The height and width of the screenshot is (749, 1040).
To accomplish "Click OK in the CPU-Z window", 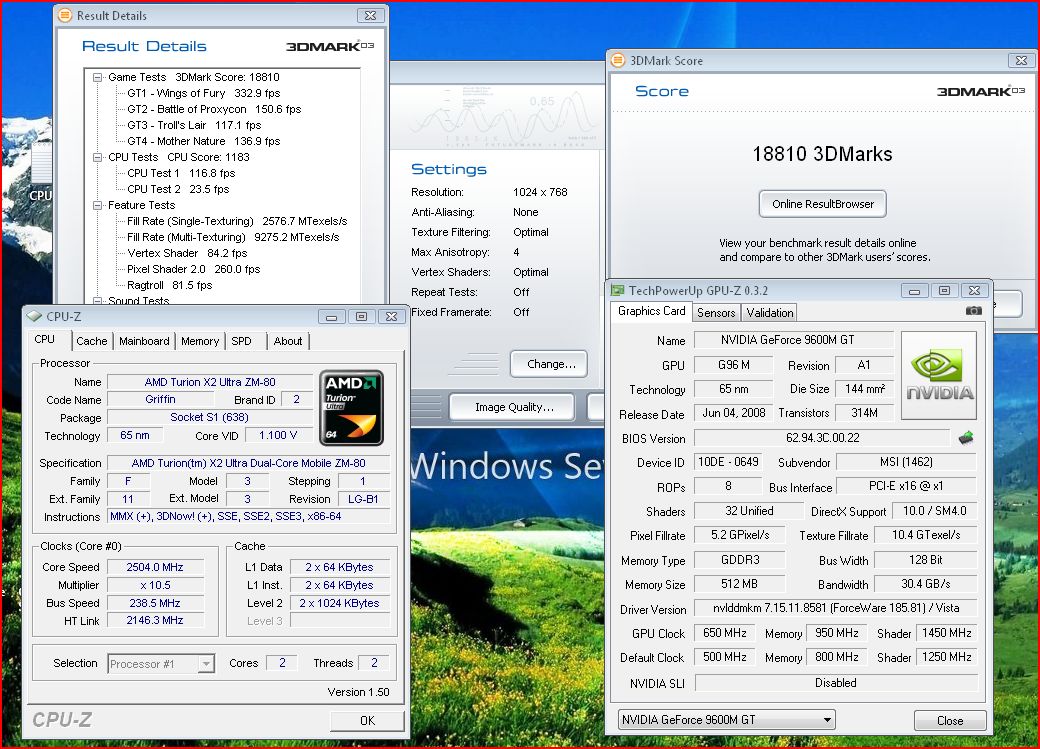I will click(x=367, y=720).
